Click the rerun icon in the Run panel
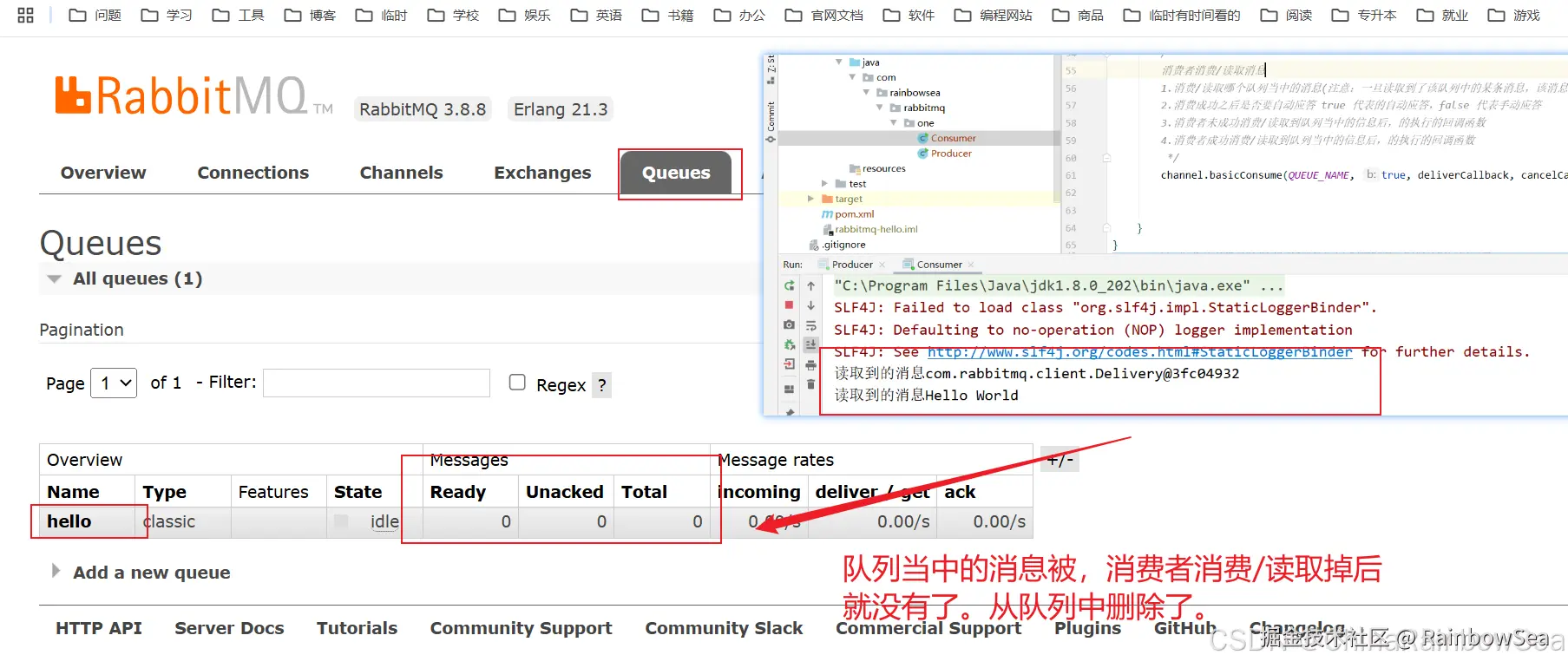The image size is (1568, 668). click(x=789, y=285)
